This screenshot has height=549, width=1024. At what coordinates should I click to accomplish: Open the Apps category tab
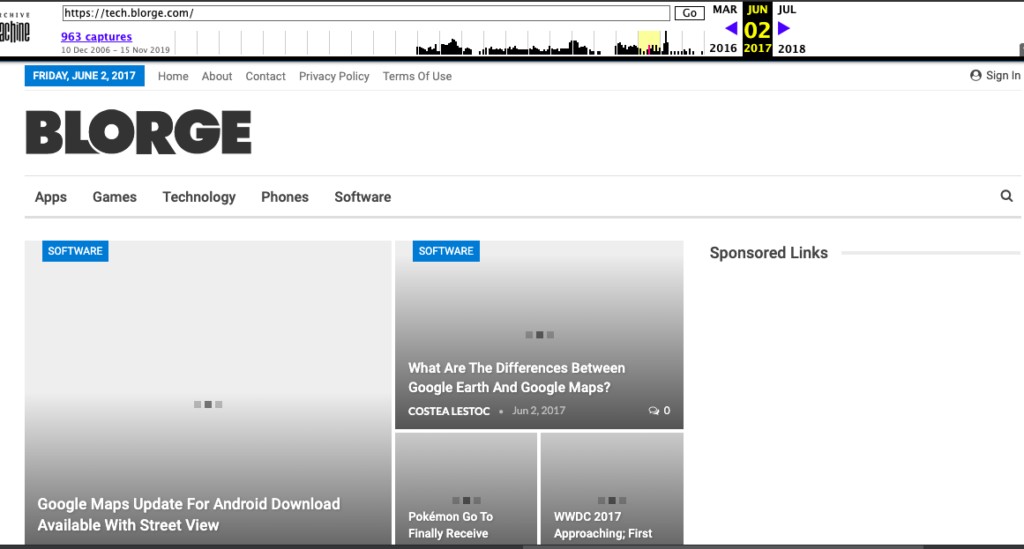[x=51, y=197]
